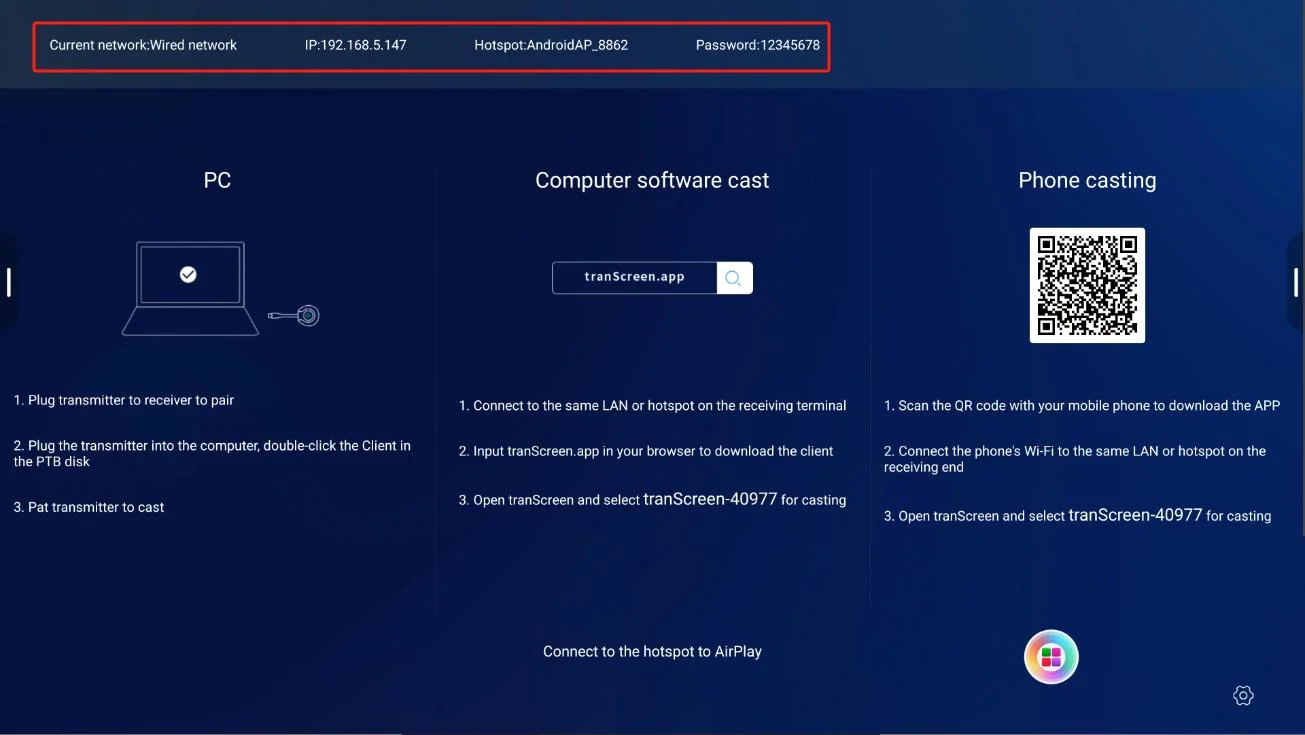
Task: Click the 'Phone casting' heading
Action: (x=1087, y=181)
